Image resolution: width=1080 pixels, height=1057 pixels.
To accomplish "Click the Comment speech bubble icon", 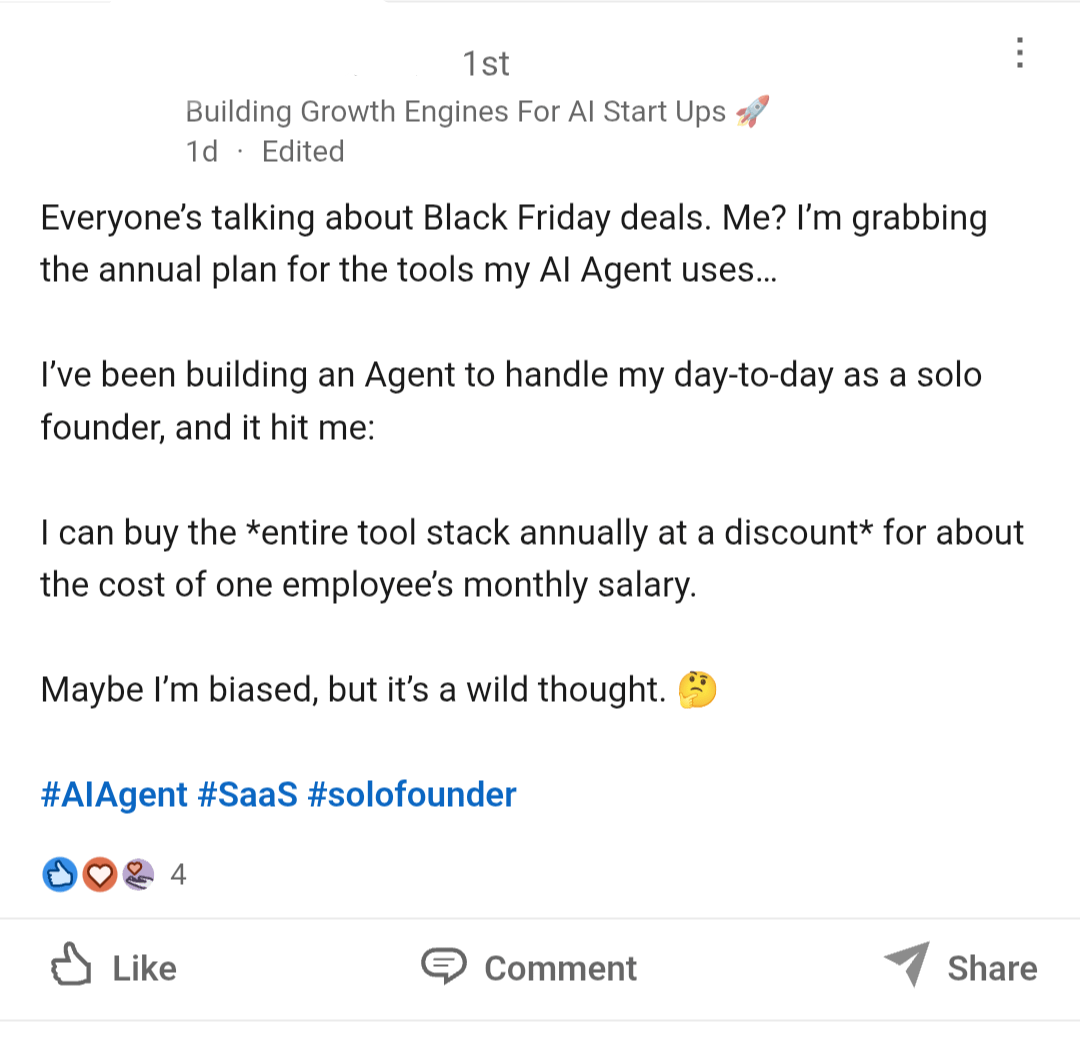I will point(443,967).
